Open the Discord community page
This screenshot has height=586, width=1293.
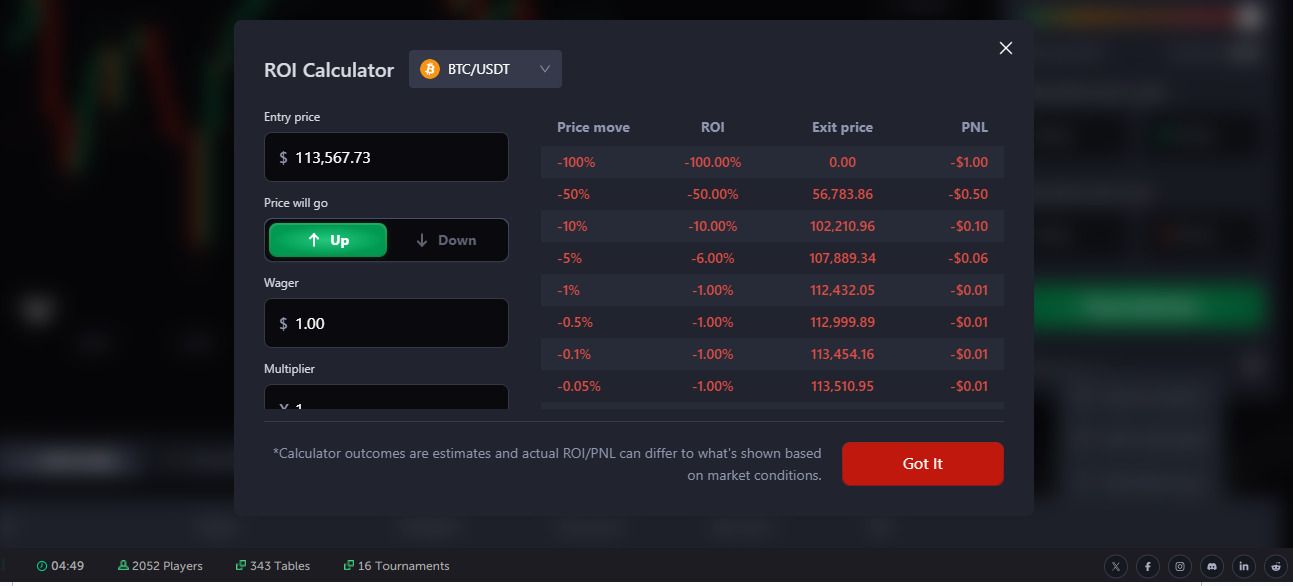1211,566
